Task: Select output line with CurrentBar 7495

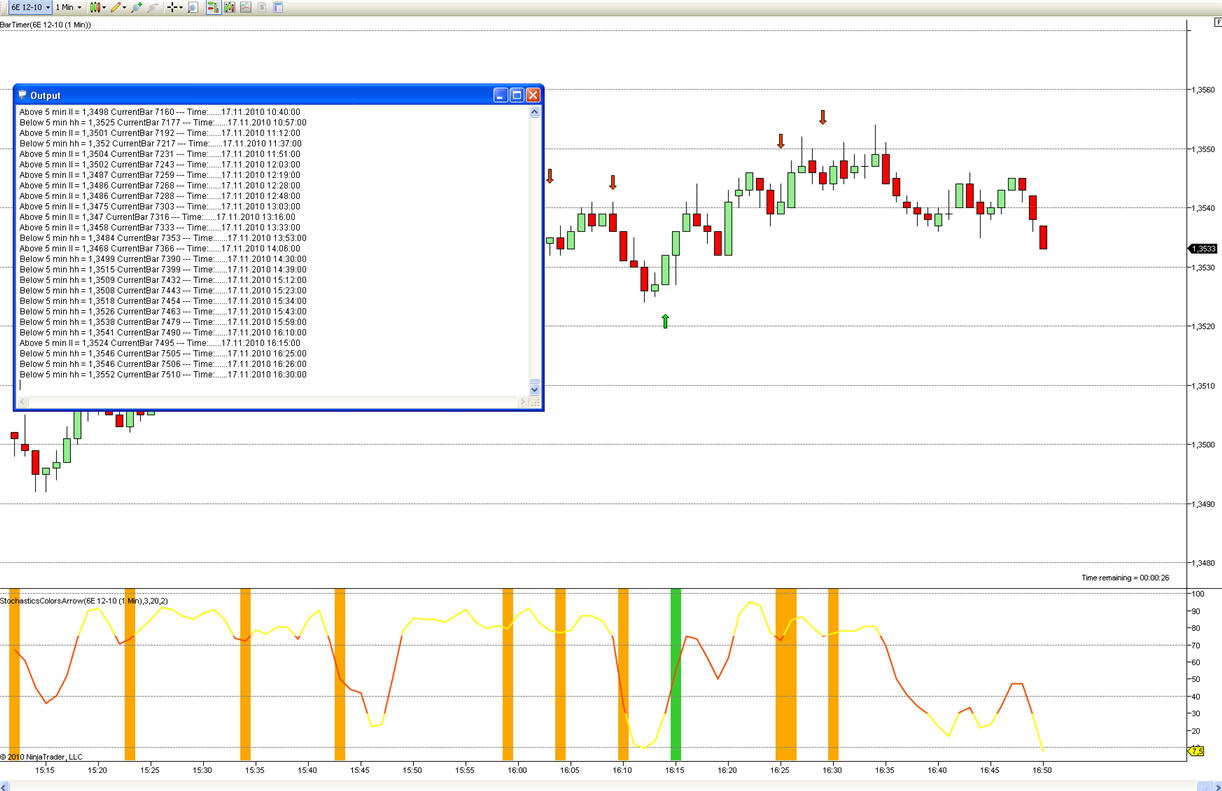Action: (x=160, y=343)
